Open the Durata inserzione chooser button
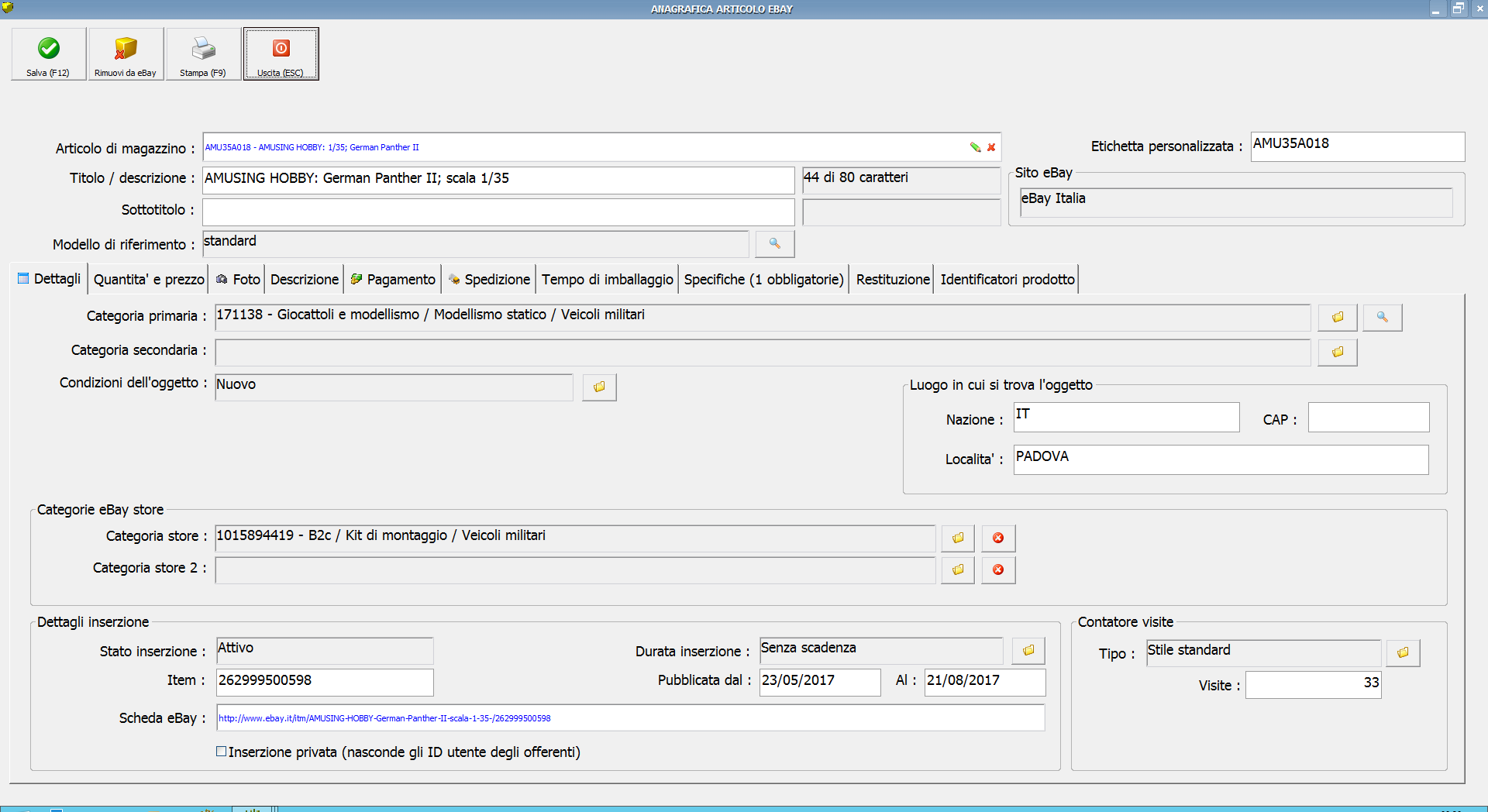Viewport: 1488px width, 812px height. tap(1028, 650)
